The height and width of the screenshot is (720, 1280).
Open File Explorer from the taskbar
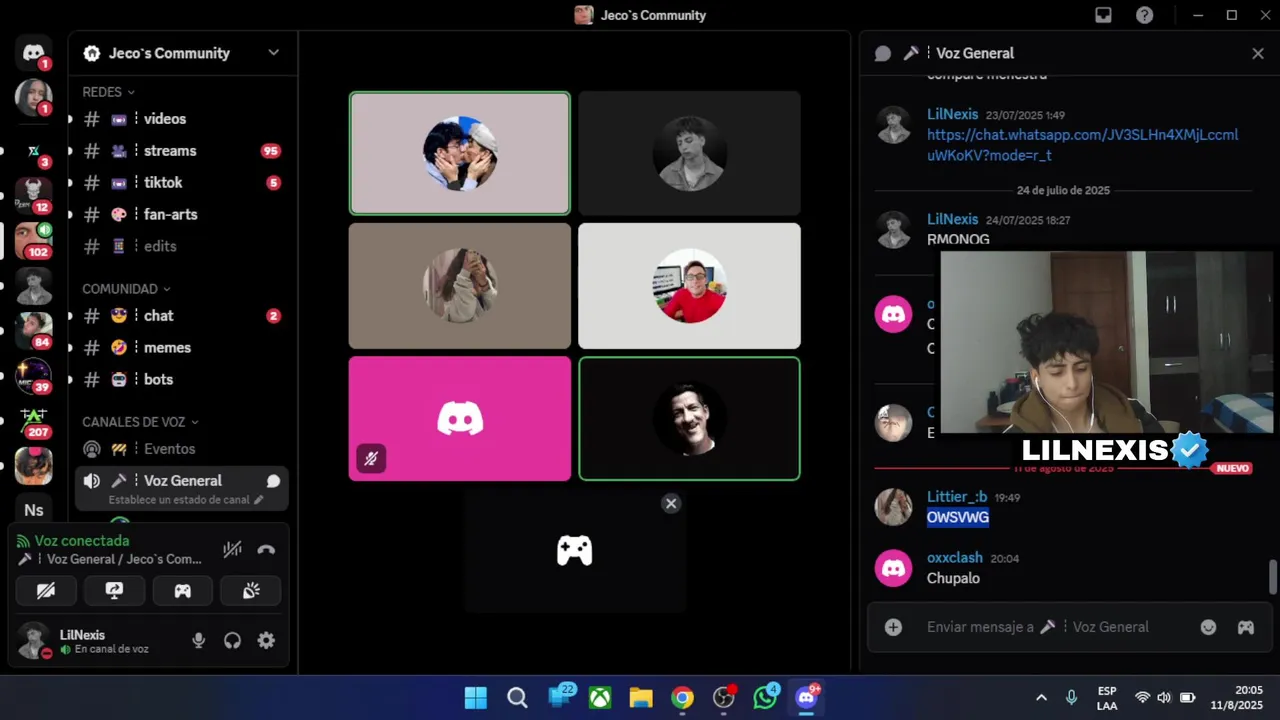(x=641, y=697)
